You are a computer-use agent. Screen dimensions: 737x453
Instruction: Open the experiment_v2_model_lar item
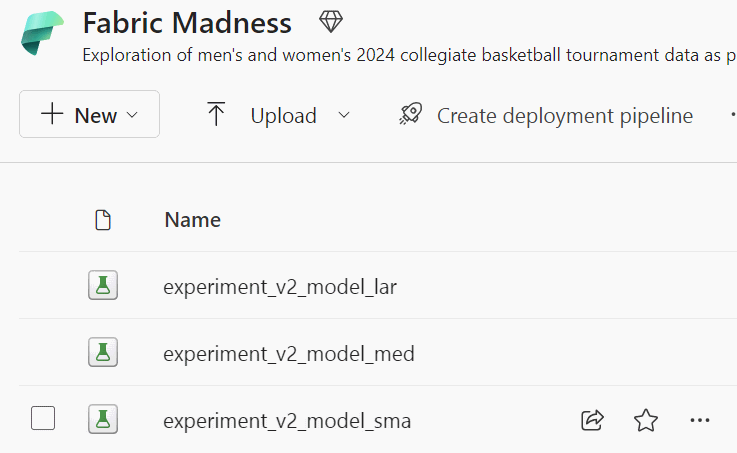point(280,287)
